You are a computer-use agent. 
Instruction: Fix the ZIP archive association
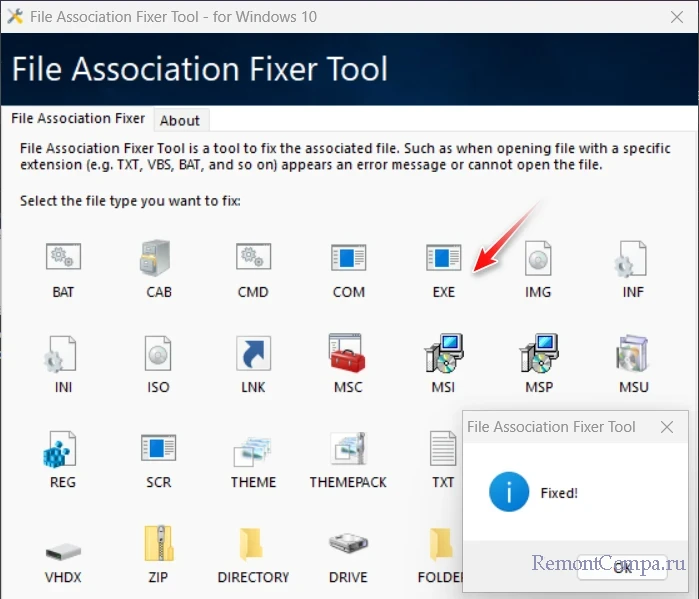coord(158,543)
